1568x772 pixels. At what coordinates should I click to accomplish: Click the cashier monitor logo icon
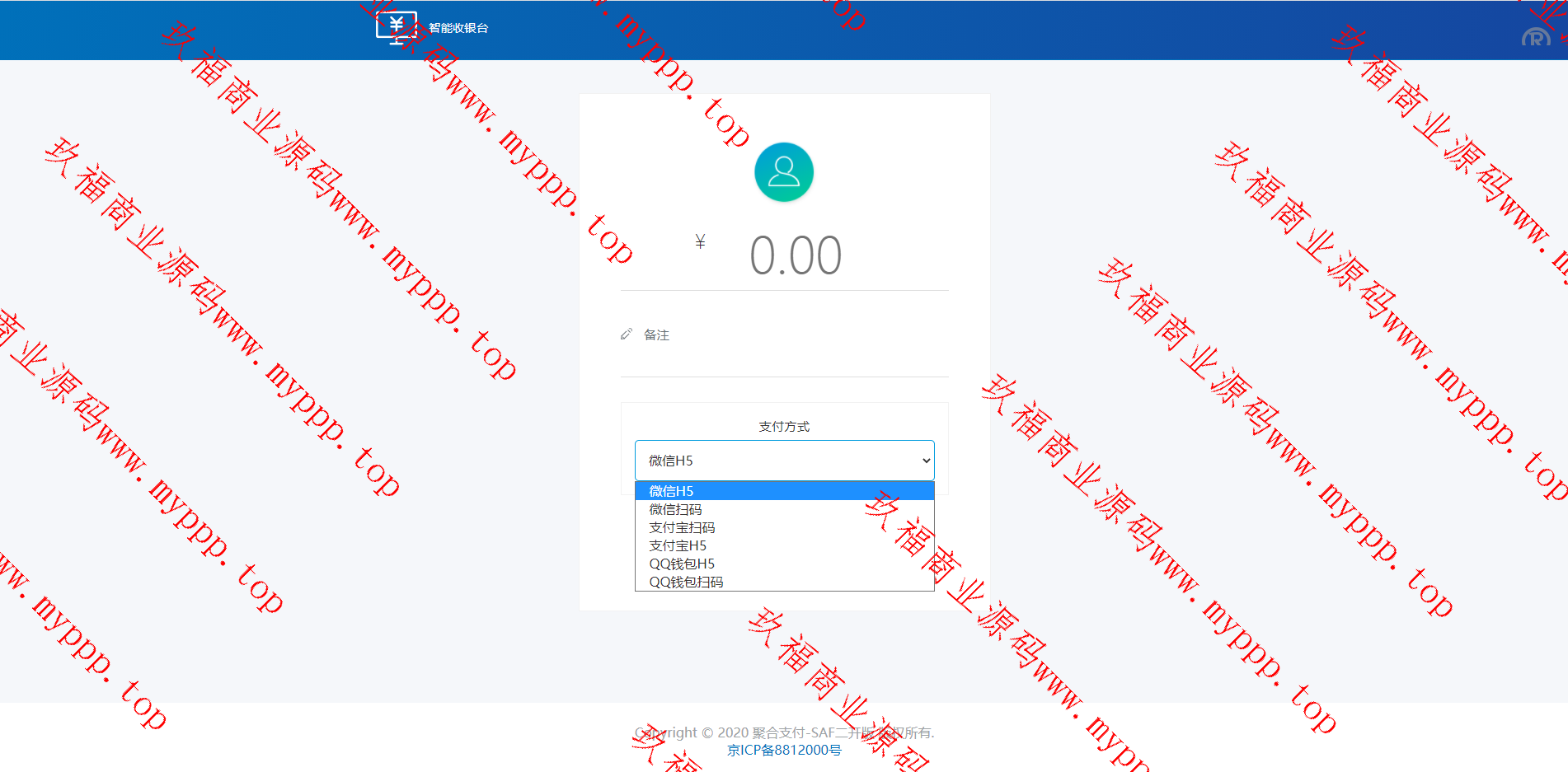click(396, 27)
